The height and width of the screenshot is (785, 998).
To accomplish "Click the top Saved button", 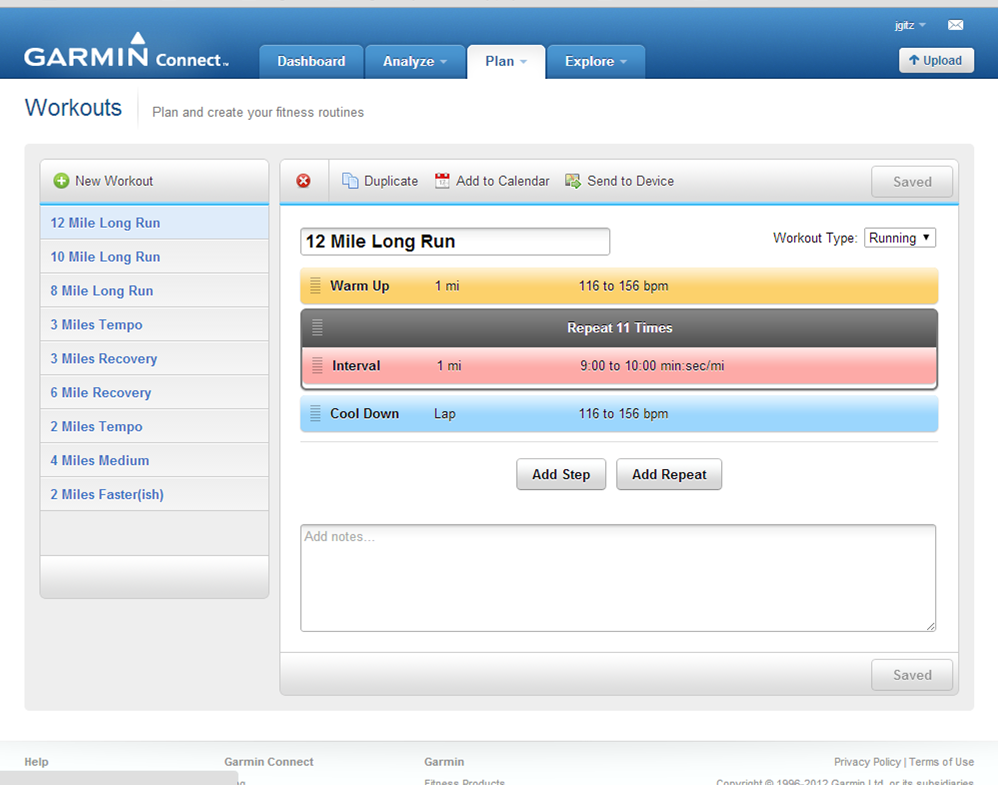I will point(911,181).
